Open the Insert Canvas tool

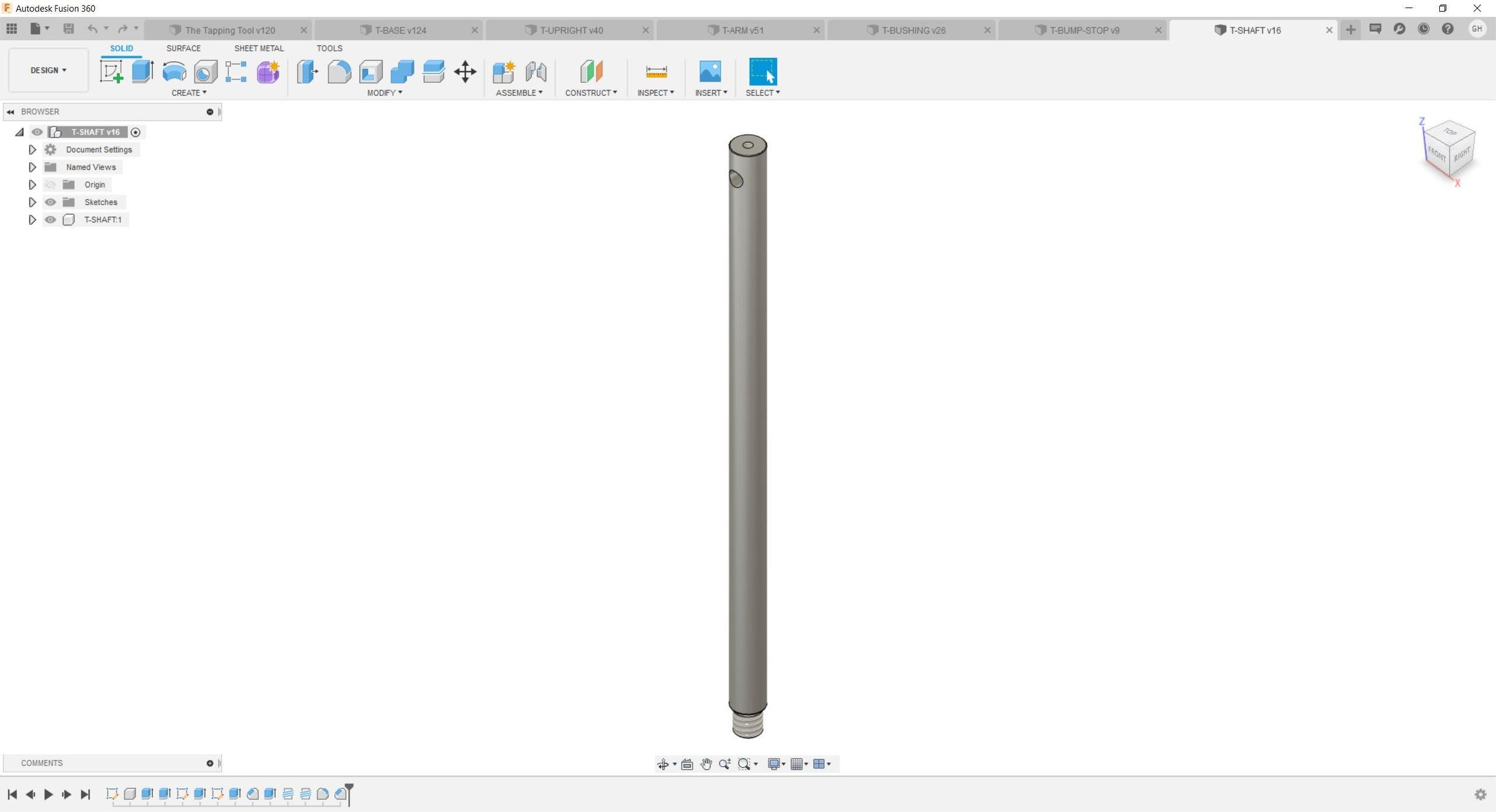710,72
